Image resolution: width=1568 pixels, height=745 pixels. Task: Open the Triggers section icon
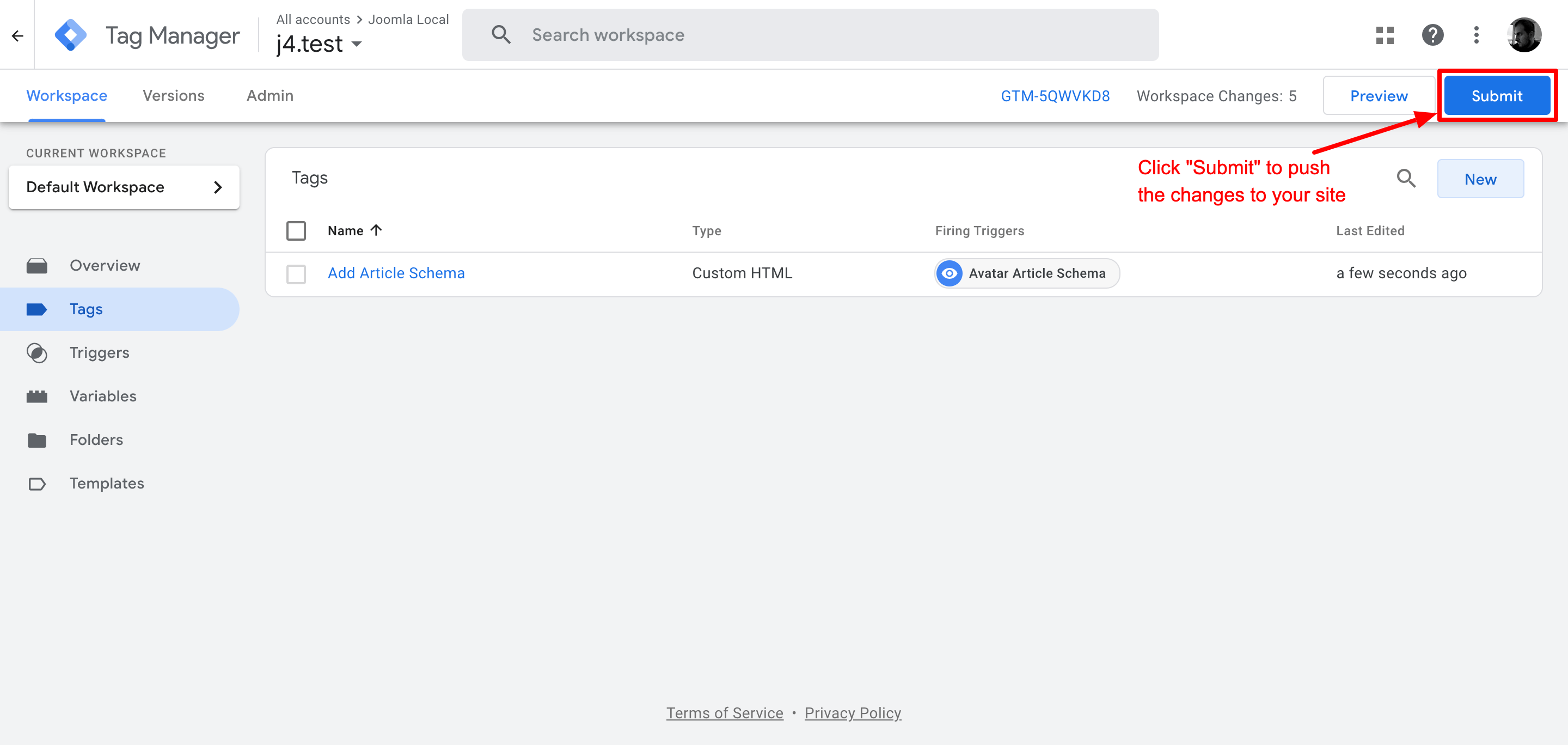coord(37,352)
